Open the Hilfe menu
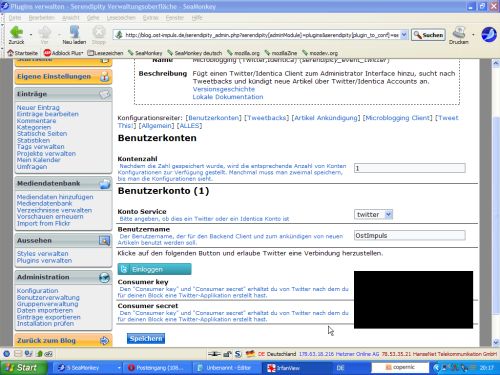 [197, 18]
